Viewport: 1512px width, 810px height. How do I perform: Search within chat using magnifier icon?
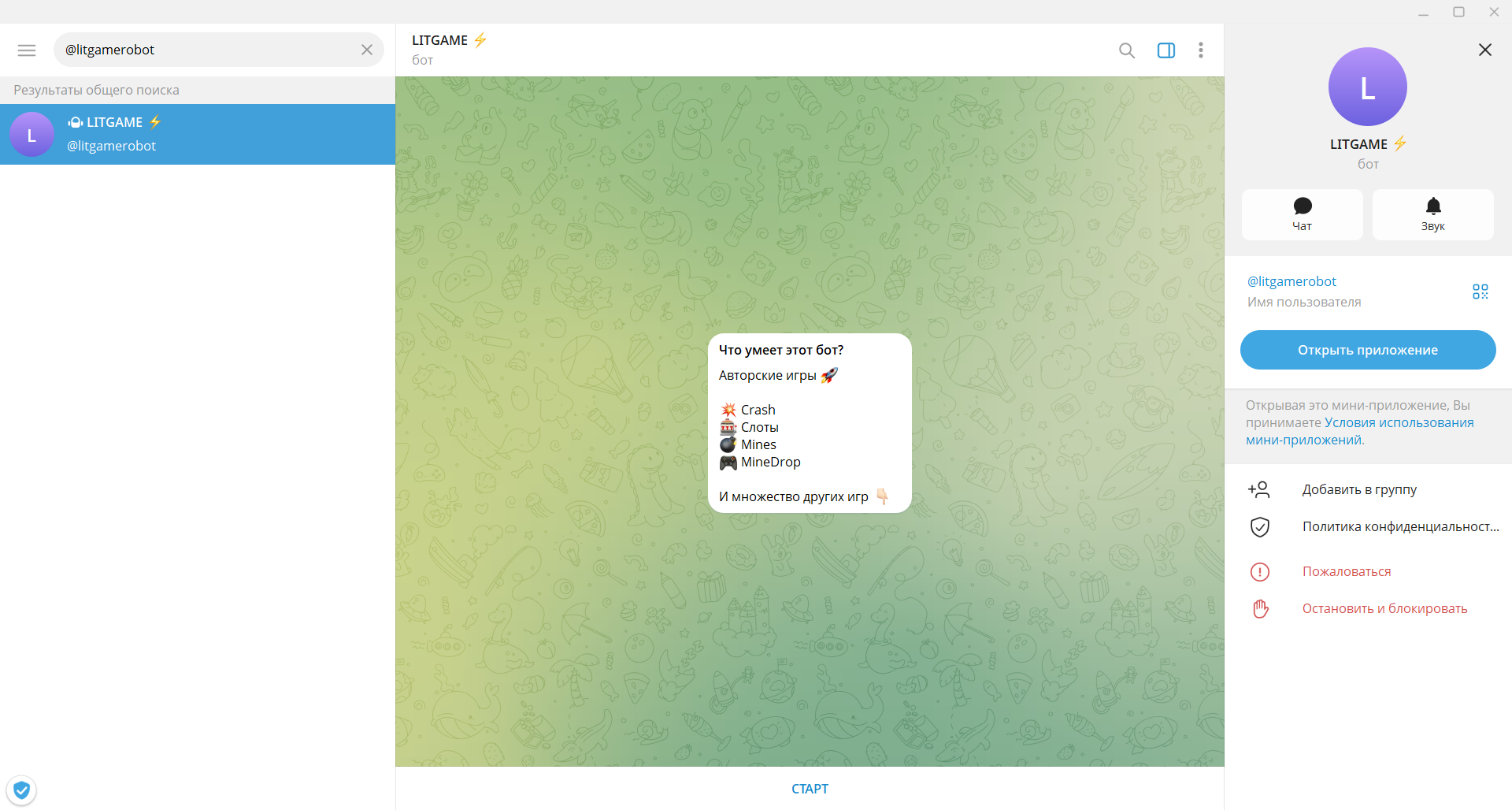[1127, 50]
